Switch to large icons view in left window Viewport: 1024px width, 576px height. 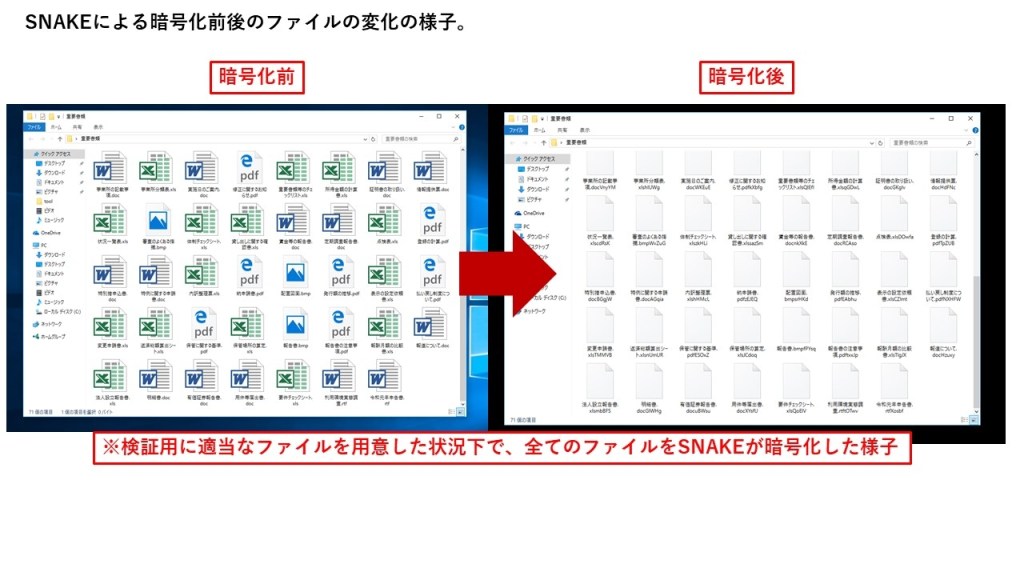[x=461, y=412]
